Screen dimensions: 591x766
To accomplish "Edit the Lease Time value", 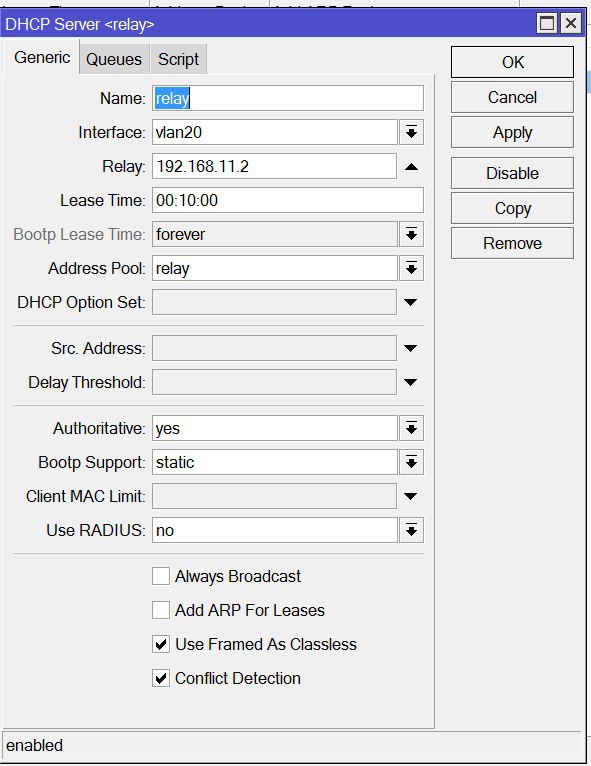I will click(288, 200).
